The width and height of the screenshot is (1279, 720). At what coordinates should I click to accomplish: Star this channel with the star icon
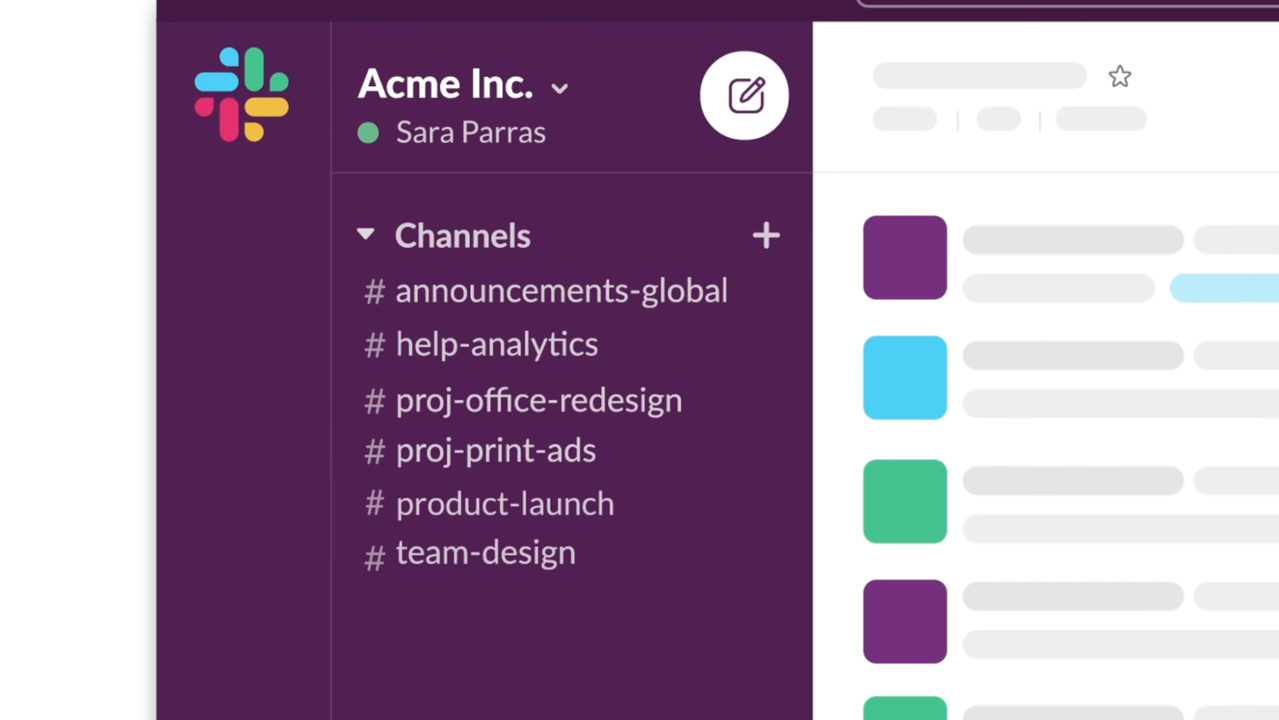click(1119, 77)
